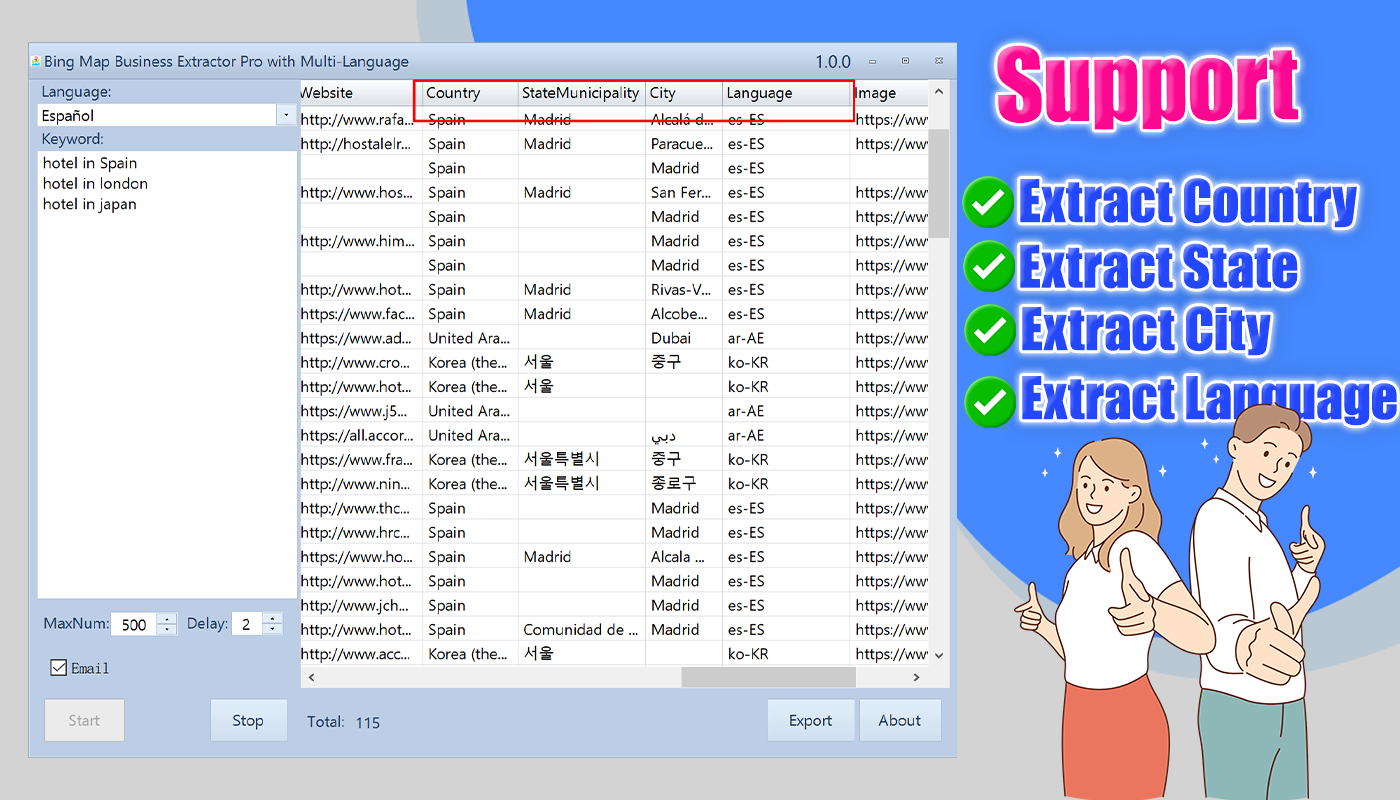Select the "http://www.hrc..." website cell
The height and width of the screenshot is (800, 1400).
[x=361, y=533]
